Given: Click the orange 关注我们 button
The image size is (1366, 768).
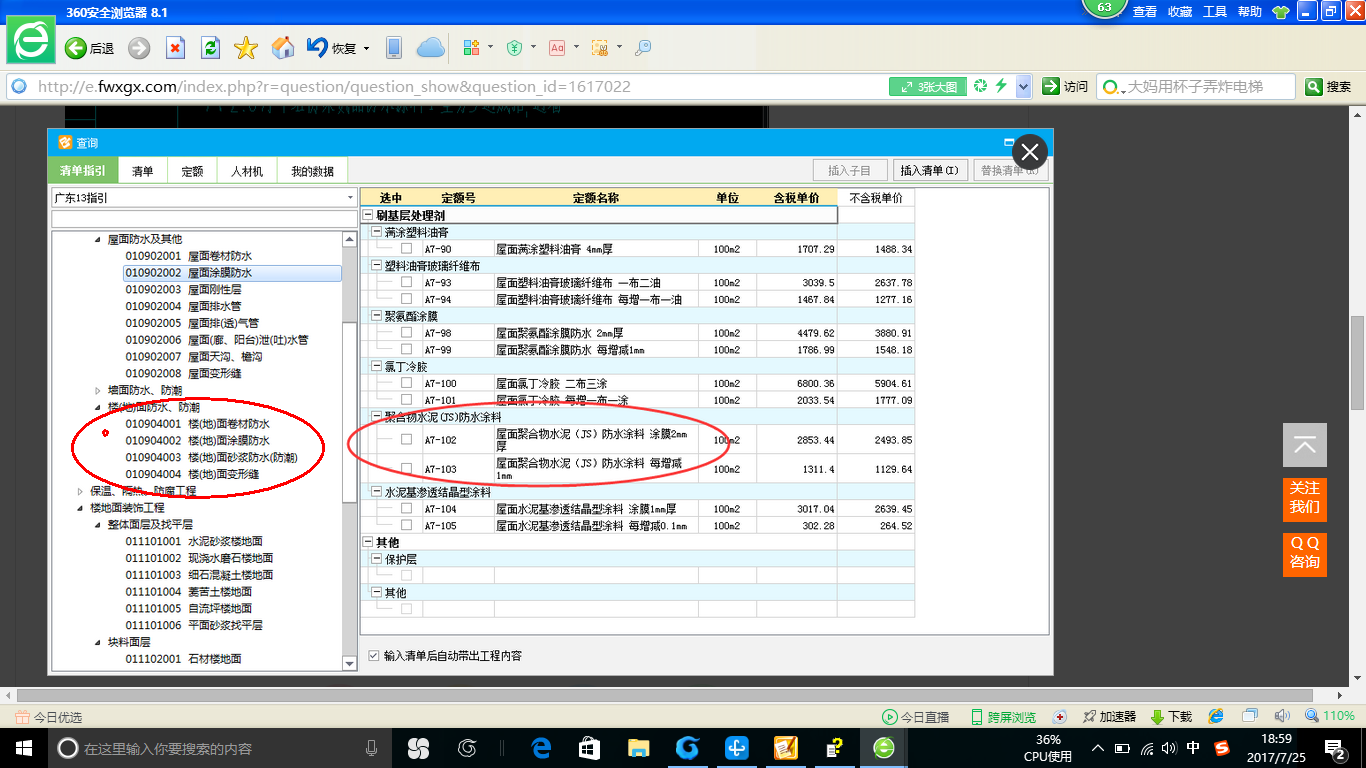Looking at the screenshot, I should [1304, 498].
